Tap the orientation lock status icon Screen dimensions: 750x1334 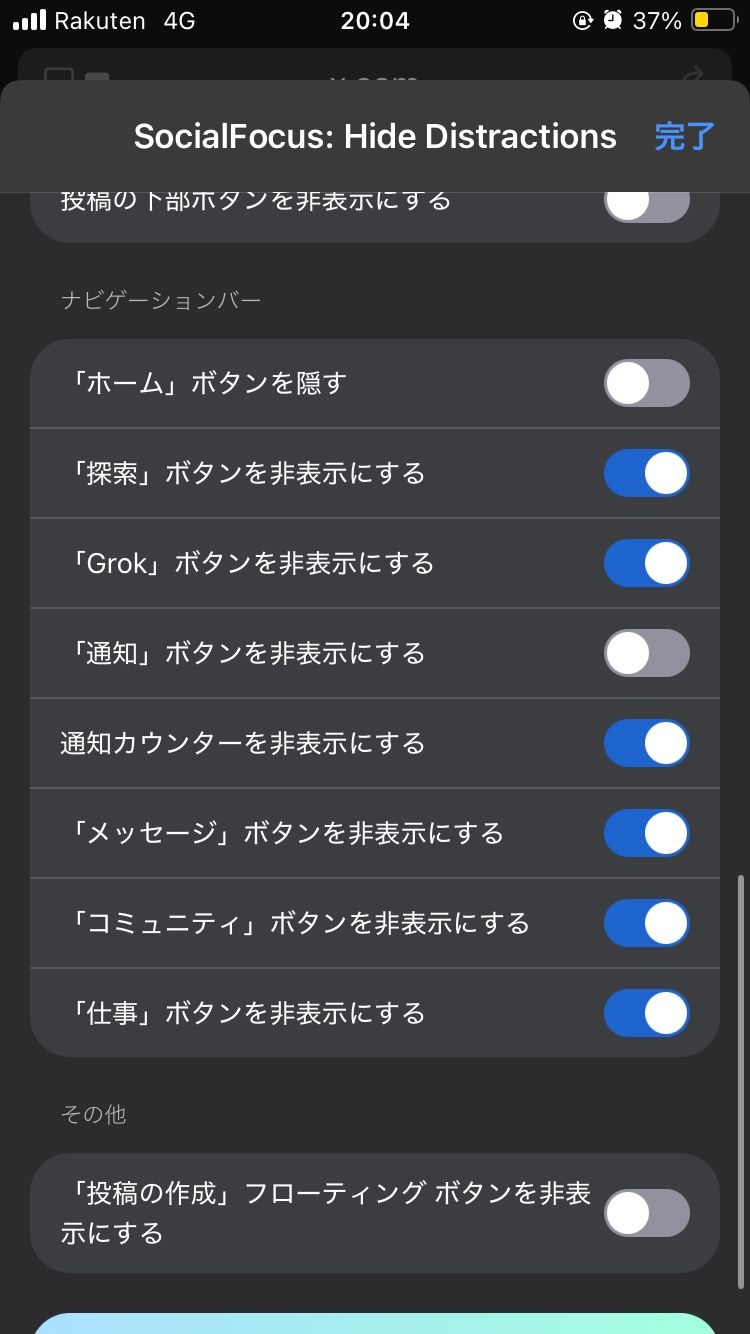[x=583, y=21]
